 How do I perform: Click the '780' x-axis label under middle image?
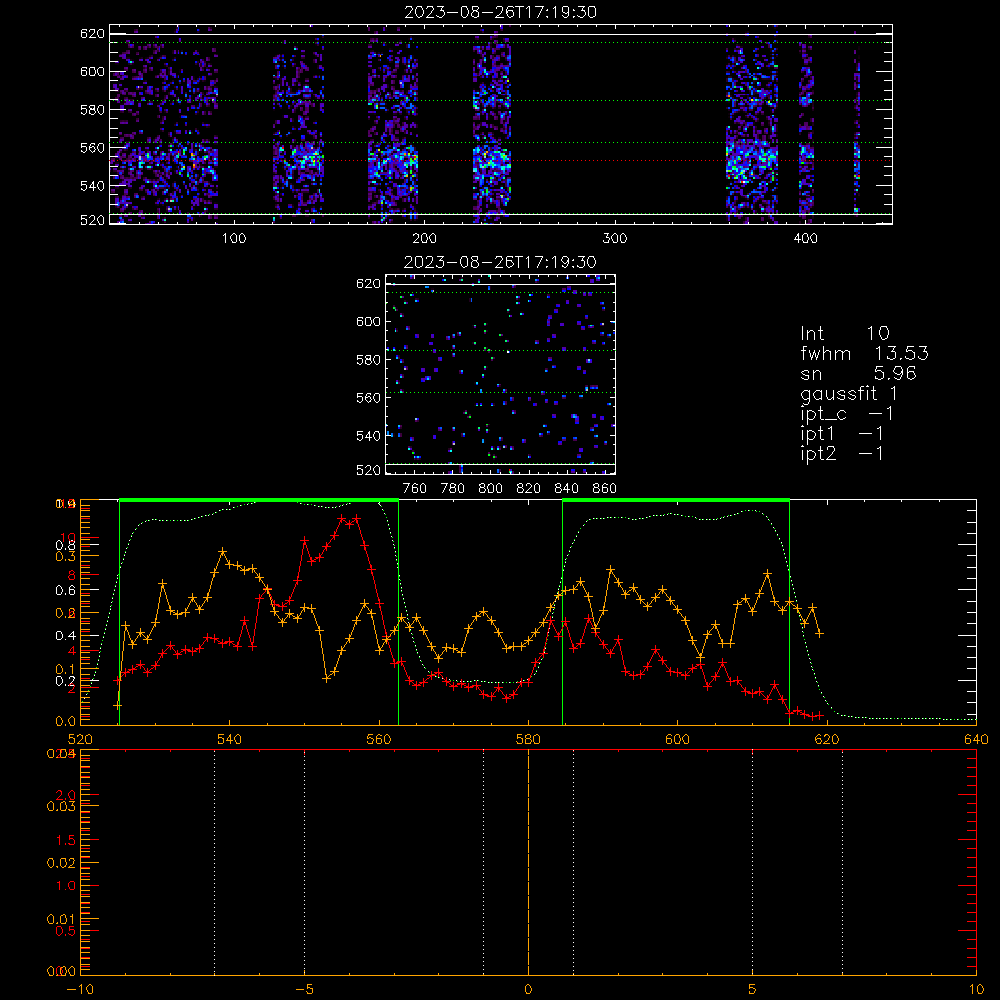pyautogui.click(x=453, y=489)
